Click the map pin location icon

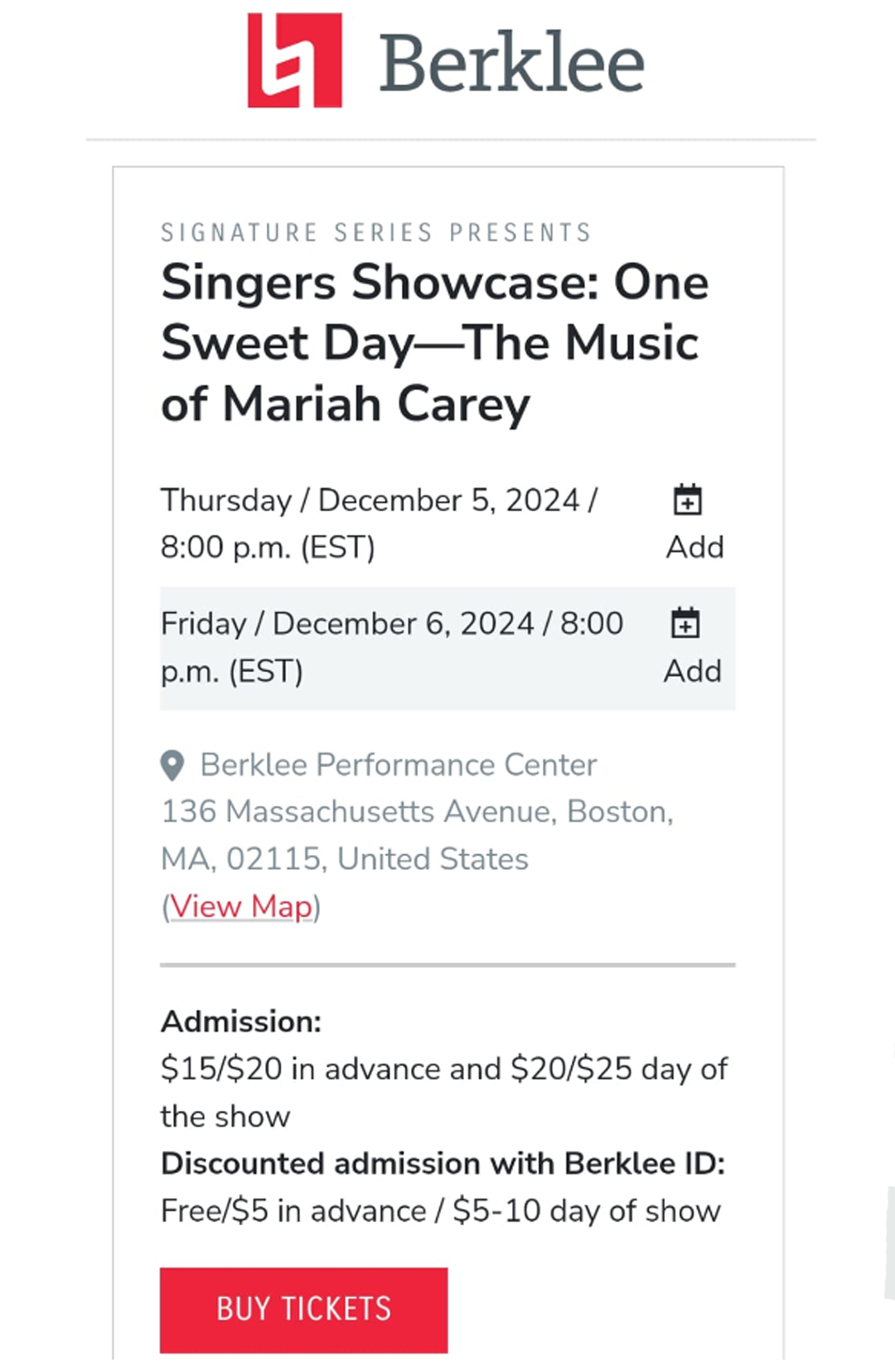172,766
